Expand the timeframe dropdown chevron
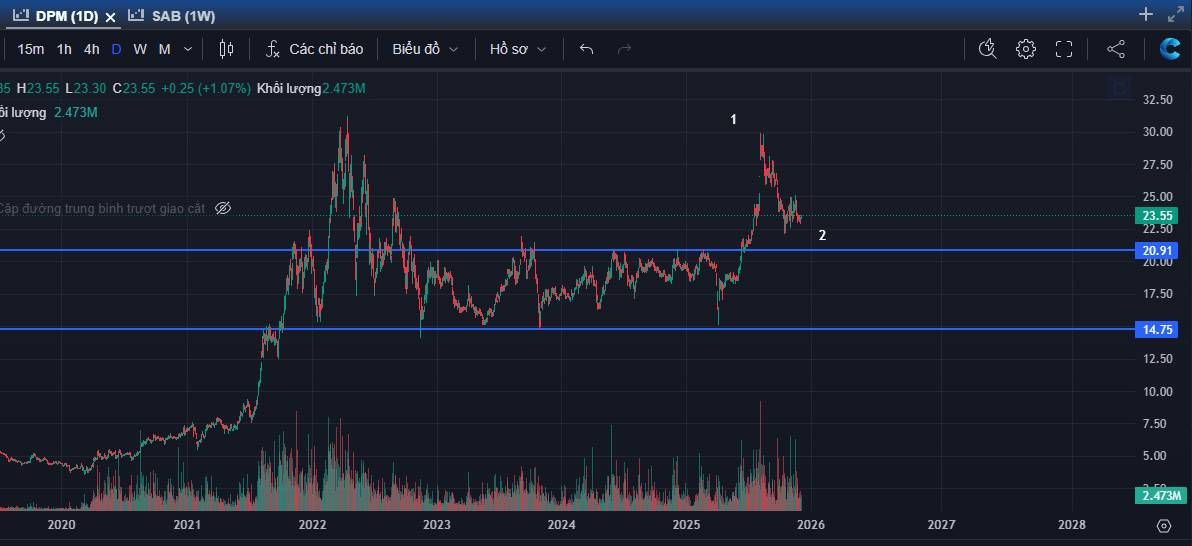Viewport: 1192px width, 546px height. 188,49
